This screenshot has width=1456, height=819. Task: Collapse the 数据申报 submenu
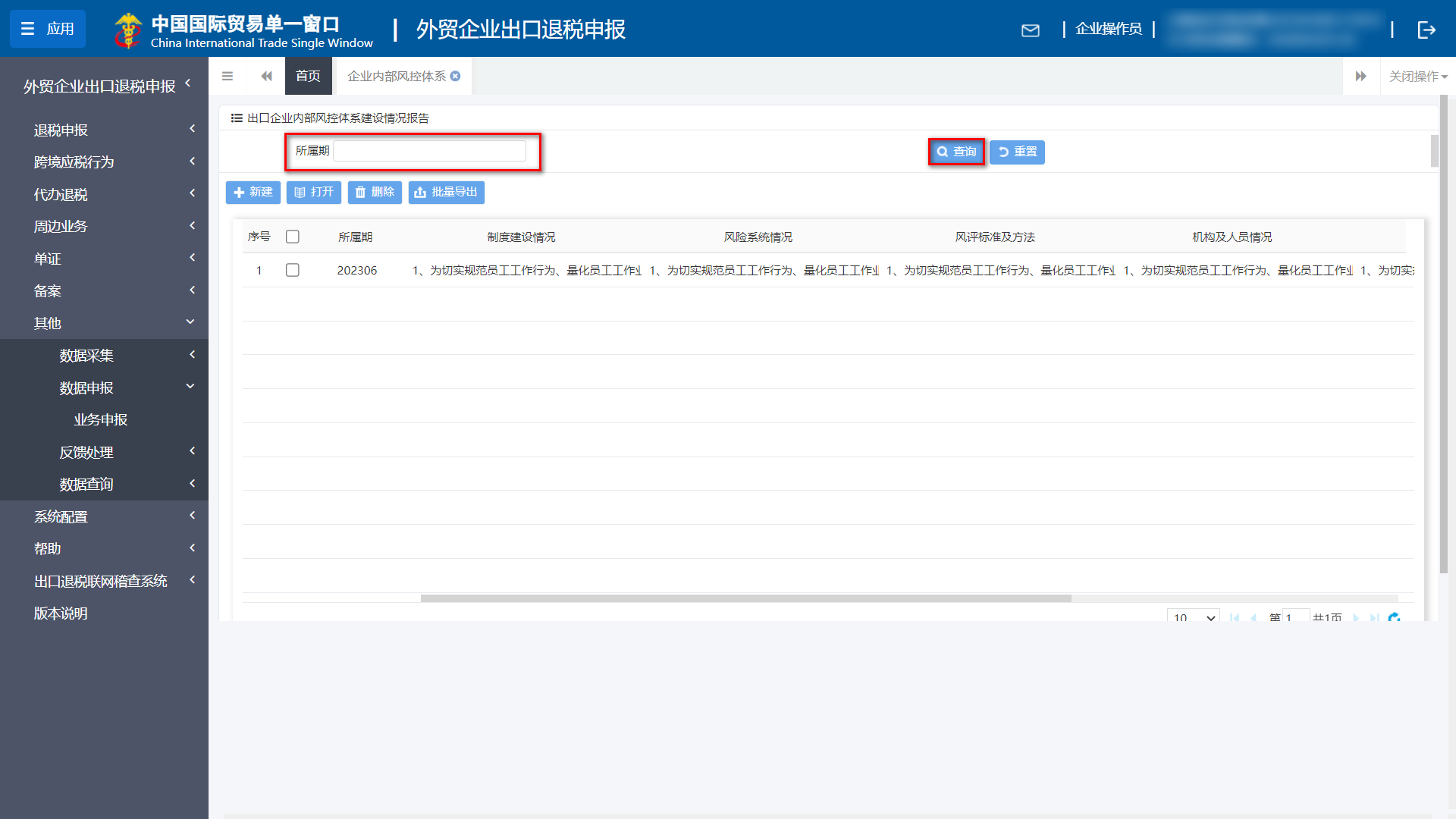[x=86, y=388]
